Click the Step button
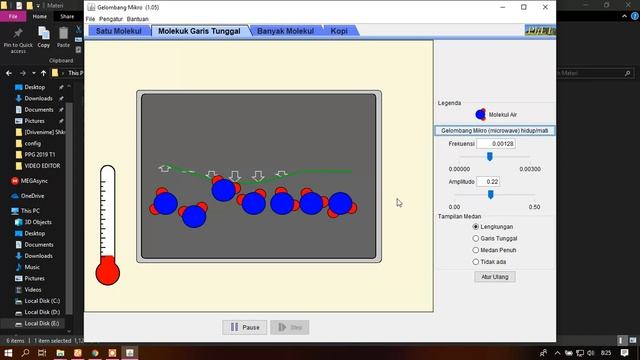This screenshot has width=640, height=360. [x=290, y=327]
